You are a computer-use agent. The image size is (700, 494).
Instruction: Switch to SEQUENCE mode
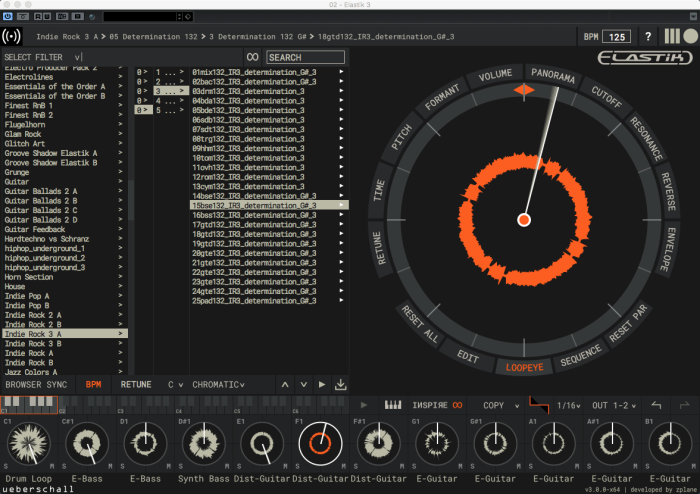coord(580,356)
